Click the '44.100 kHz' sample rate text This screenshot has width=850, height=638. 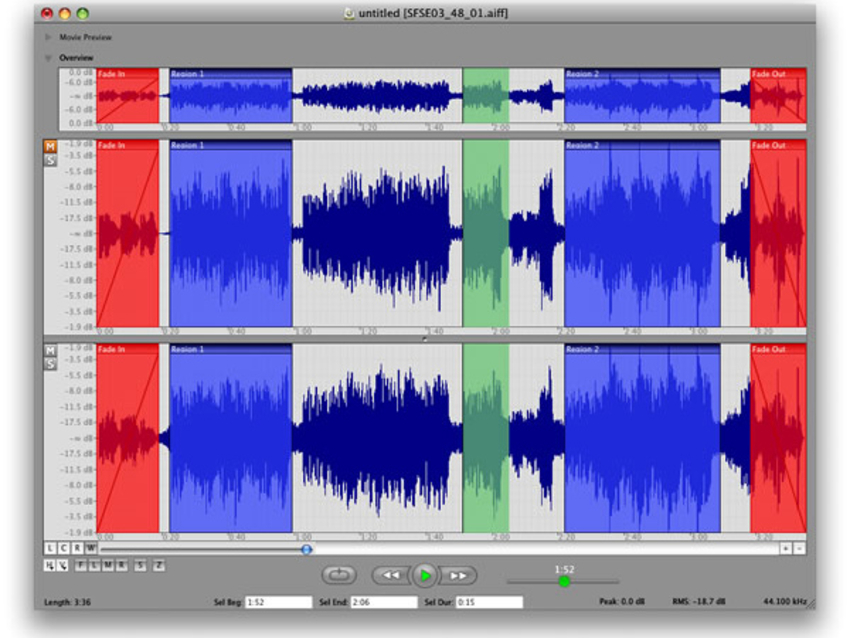(784, 602)
